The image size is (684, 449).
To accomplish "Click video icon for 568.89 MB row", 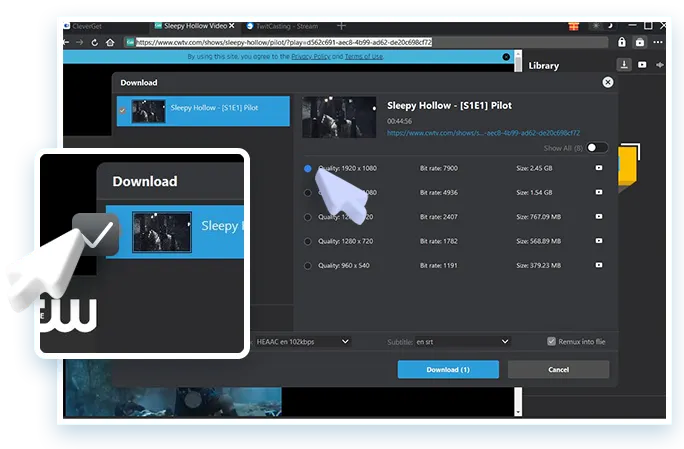I will [x=599, y=241].
